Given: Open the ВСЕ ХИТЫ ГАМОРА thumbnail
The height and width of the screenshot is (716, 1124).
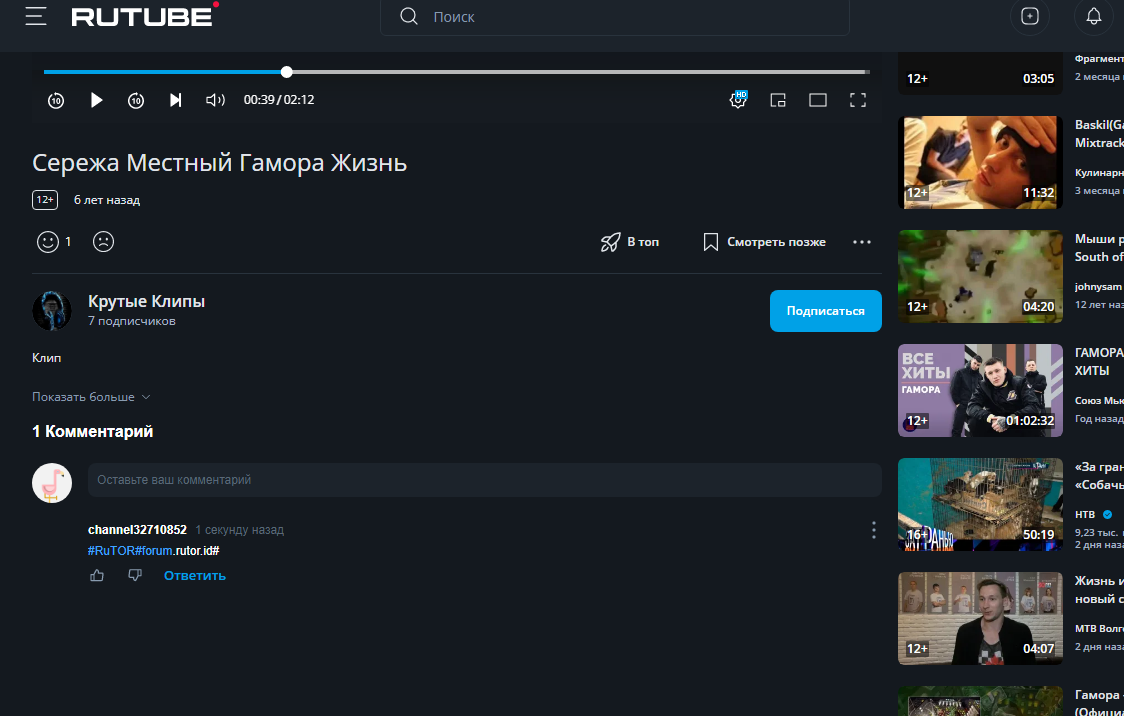Looking at the screenshot, I should pyautogui.click(x=980, y=391).
